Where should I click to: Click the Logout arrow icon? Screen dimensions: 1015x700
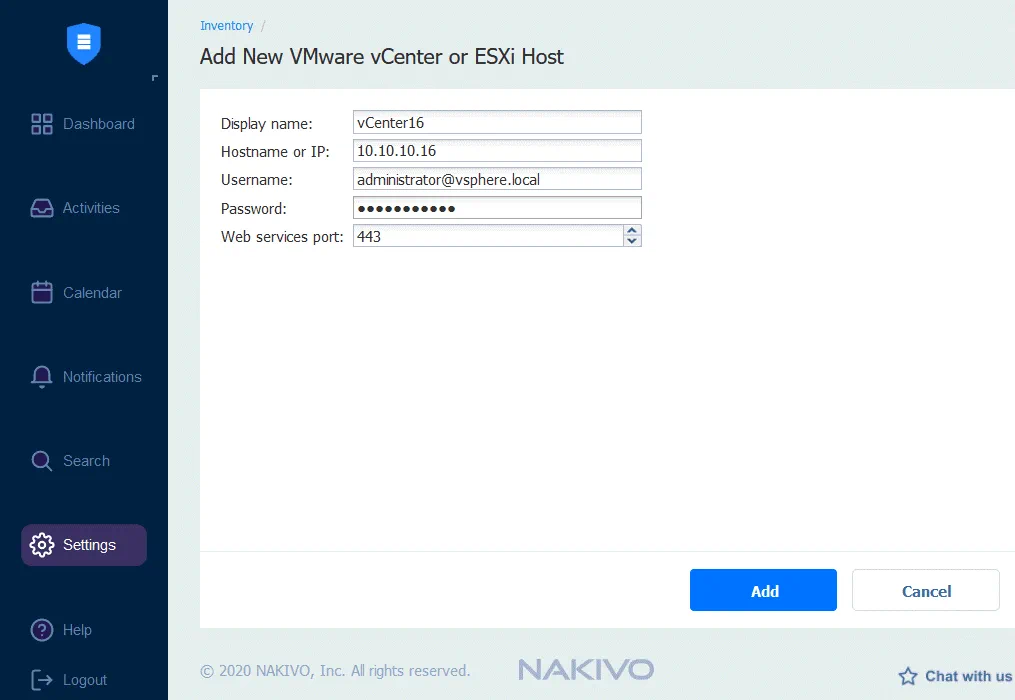[x=42, y=680]
